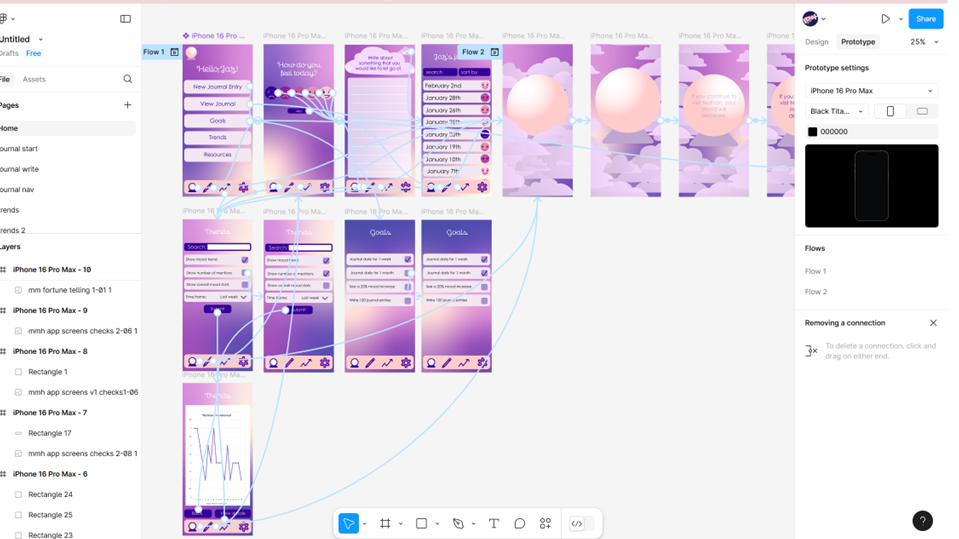Switch to the File tab
The height and width of the screenshot is (539, 959).
tap(5, 80)
